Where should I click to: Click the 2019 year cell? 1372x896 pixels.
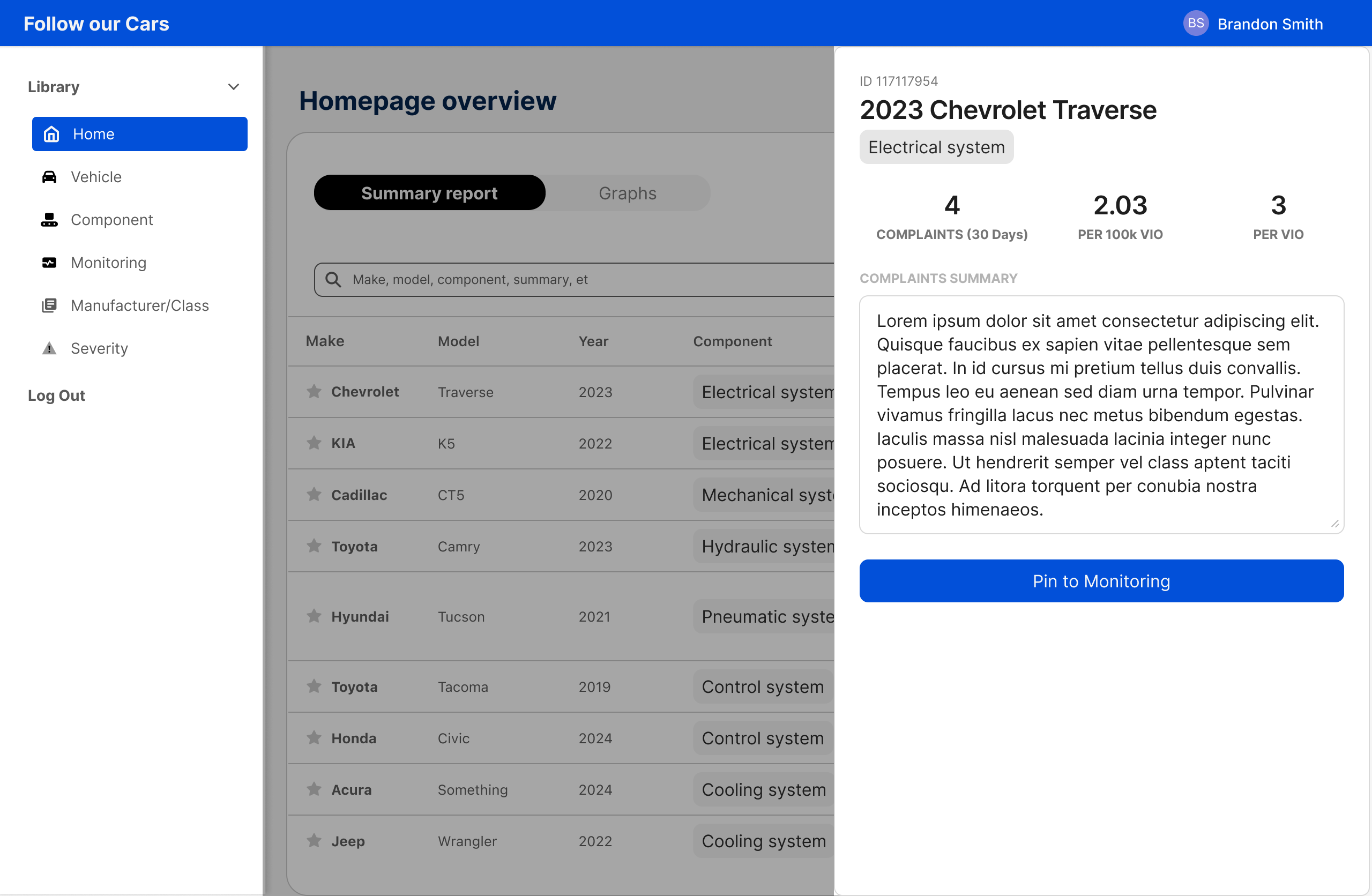tap(594, 686)
